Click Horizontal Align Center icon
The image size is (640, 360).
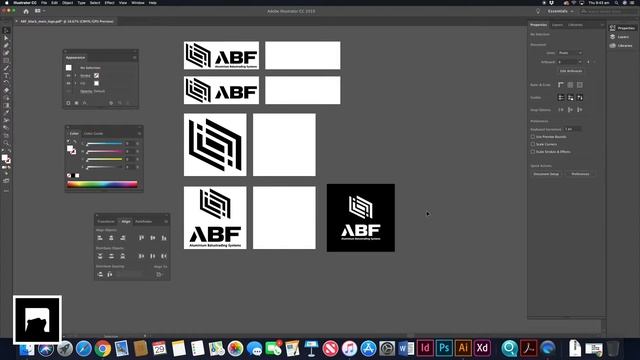111,238
